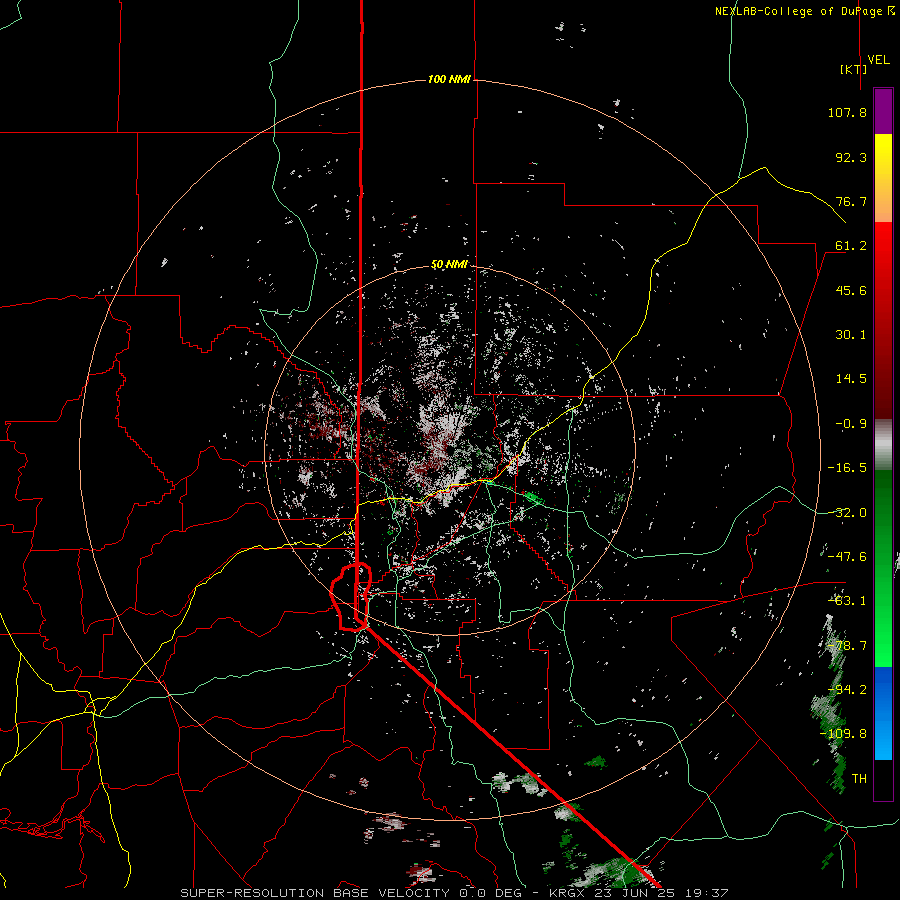Screen dimensions: 900x900
Task: Click the thick red outlined polygon on the map
Action: coord(351,597)
